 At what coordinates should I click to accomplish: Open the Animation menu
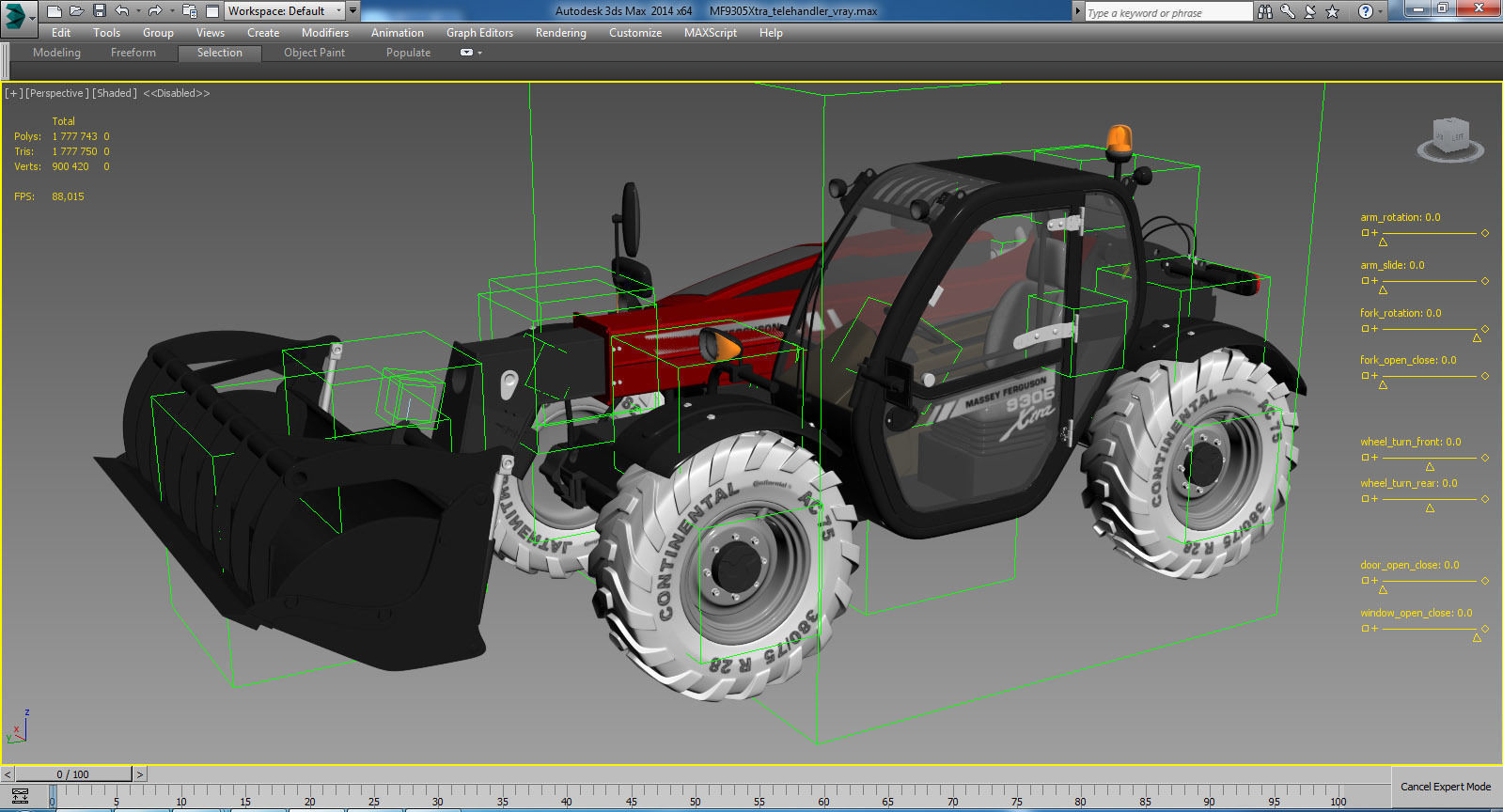[x=398, y=33]
